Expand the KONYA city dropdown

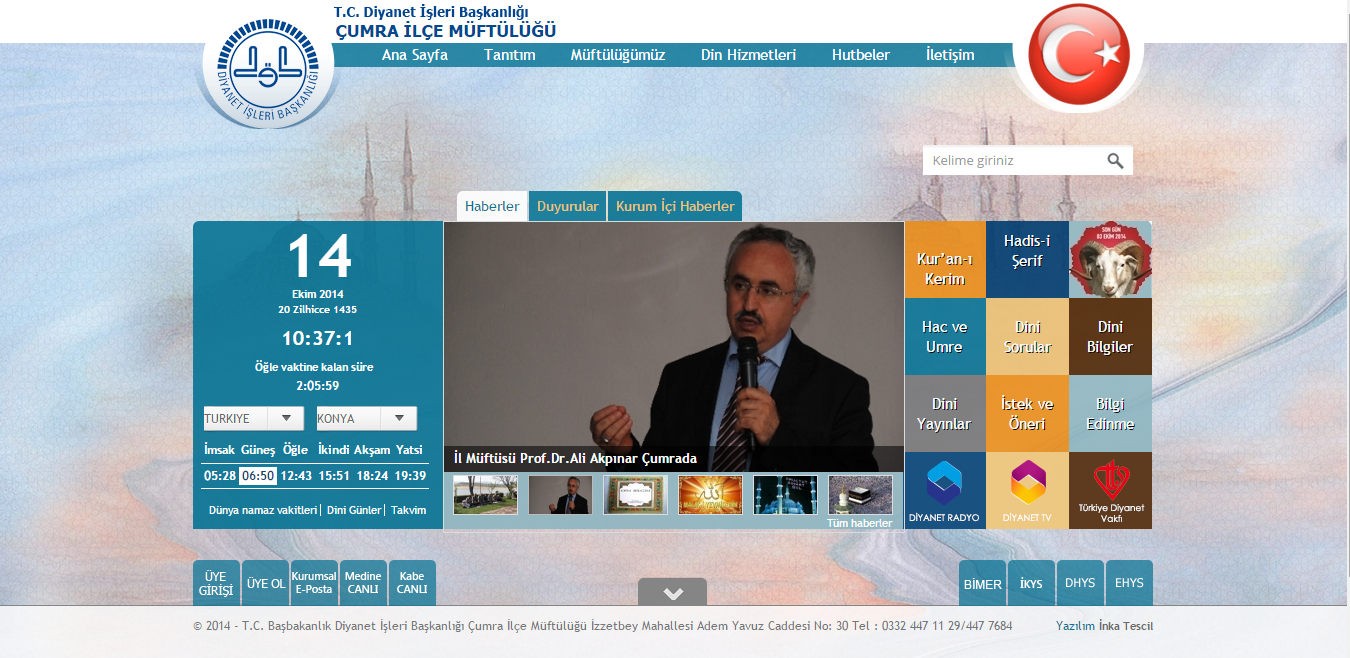tap(399, 418)
